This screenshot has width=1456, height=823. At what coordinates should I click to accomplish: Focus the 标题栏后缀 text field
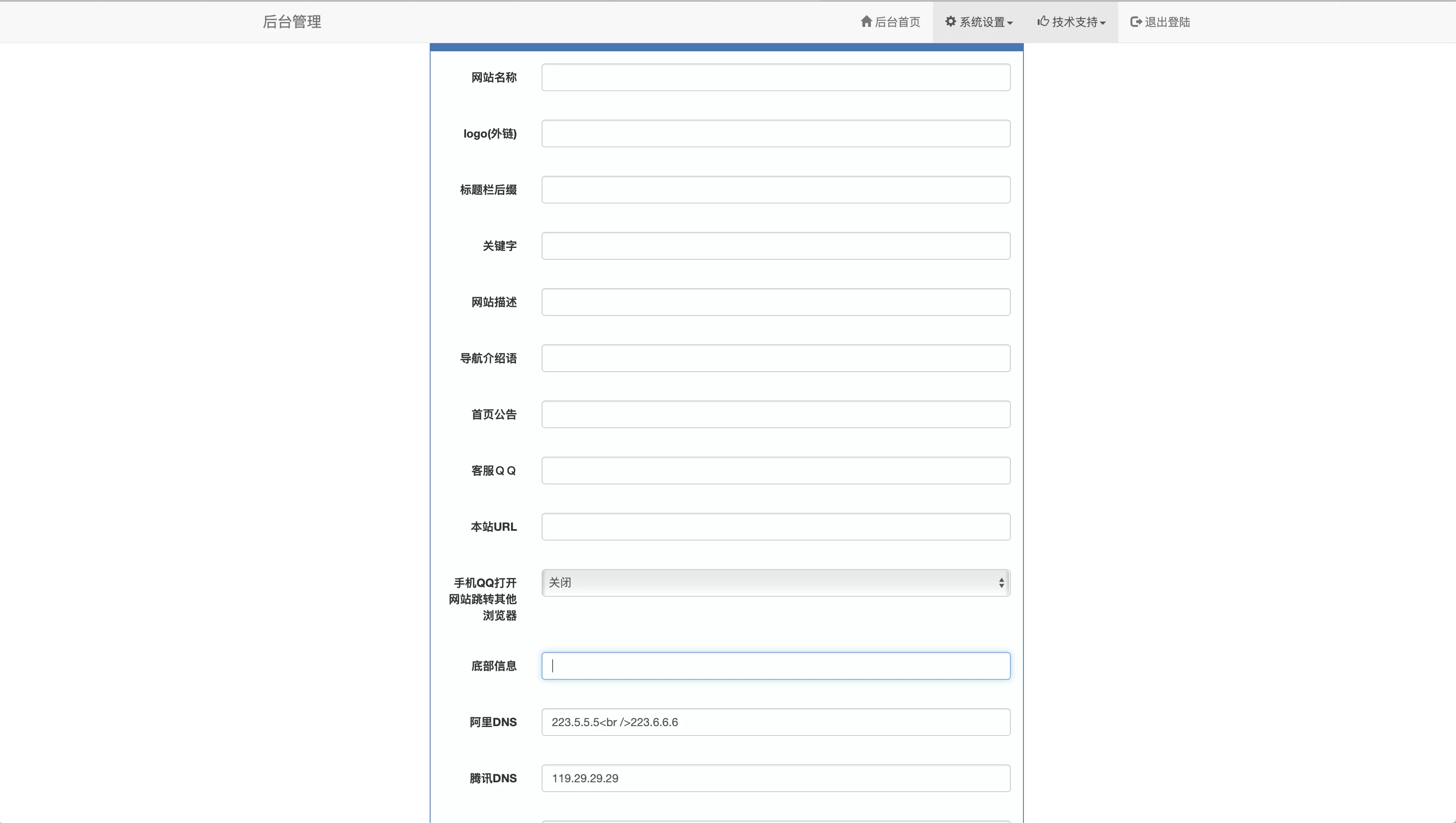pos(776,189)
